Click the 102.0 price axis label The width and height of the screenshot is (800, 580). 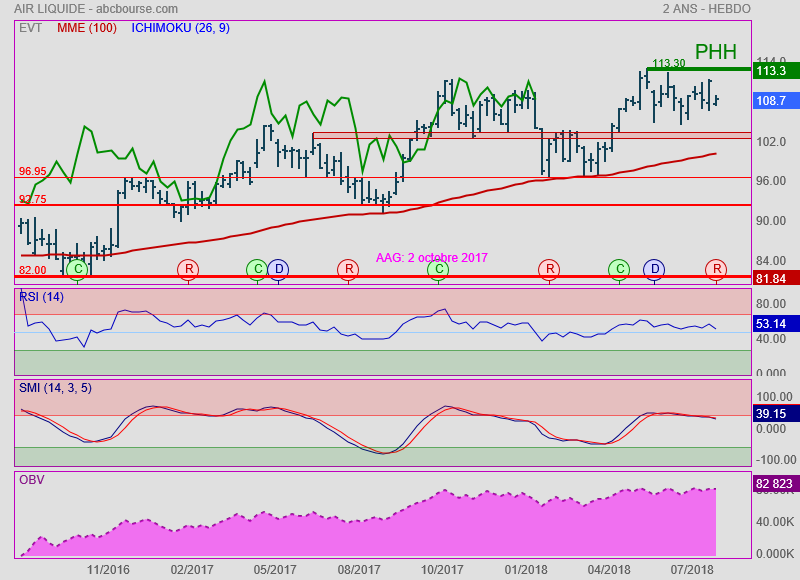(771, 141)
